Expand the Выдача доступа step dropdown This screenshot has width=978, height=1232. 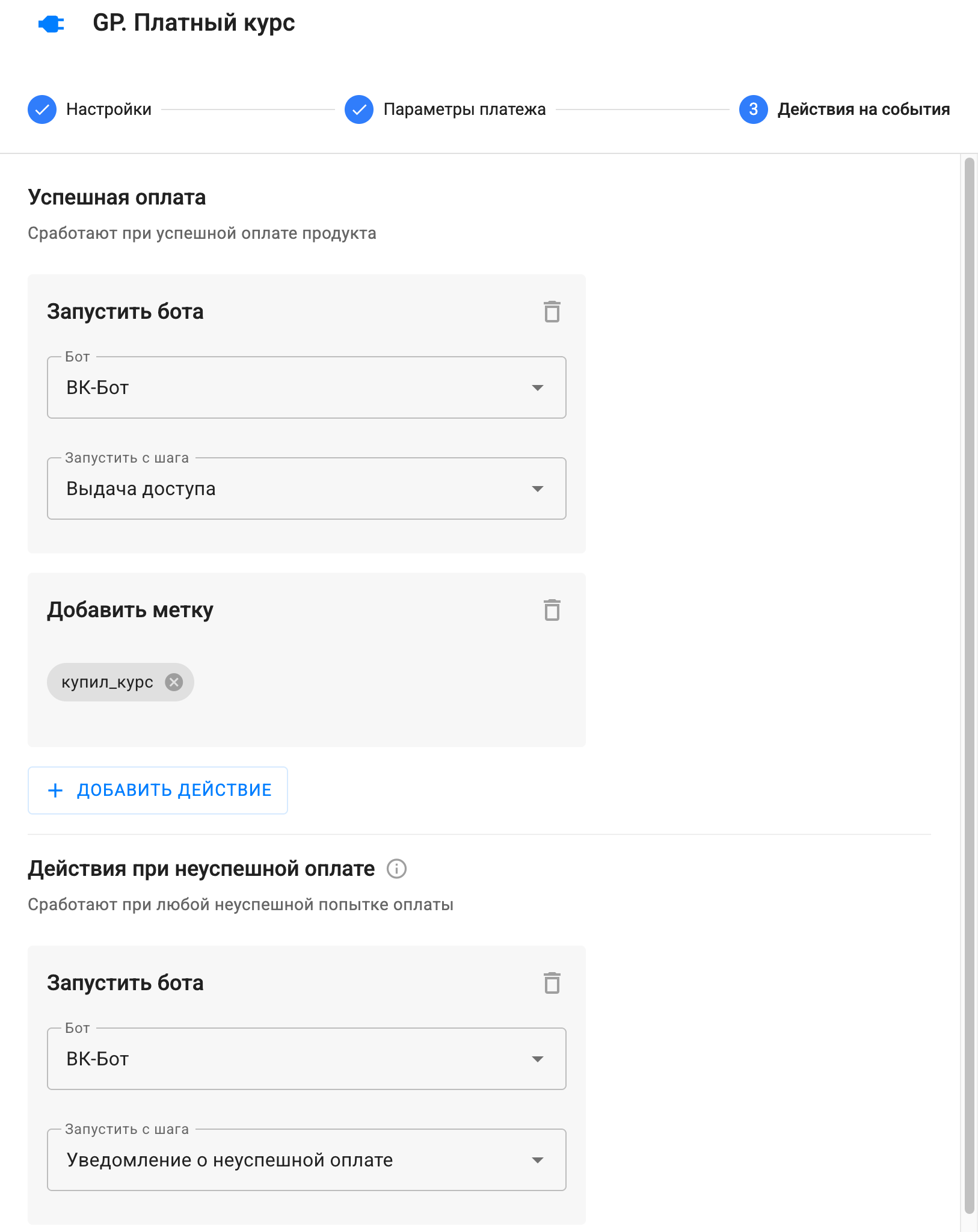306,488
